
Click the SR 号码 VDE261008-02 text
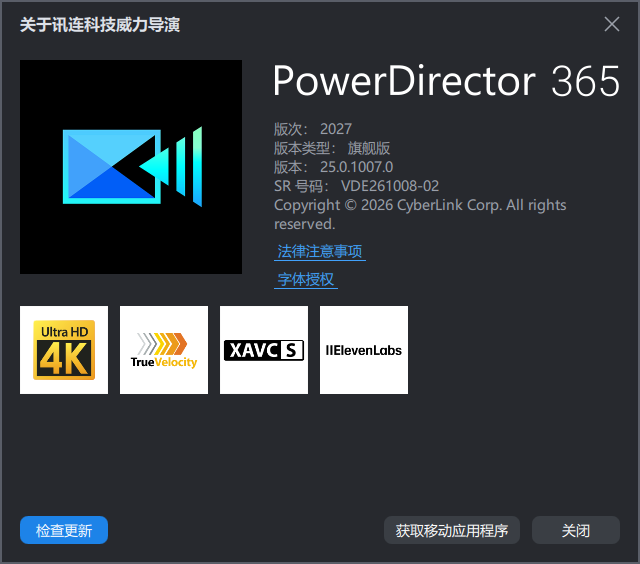coord(356,186)
